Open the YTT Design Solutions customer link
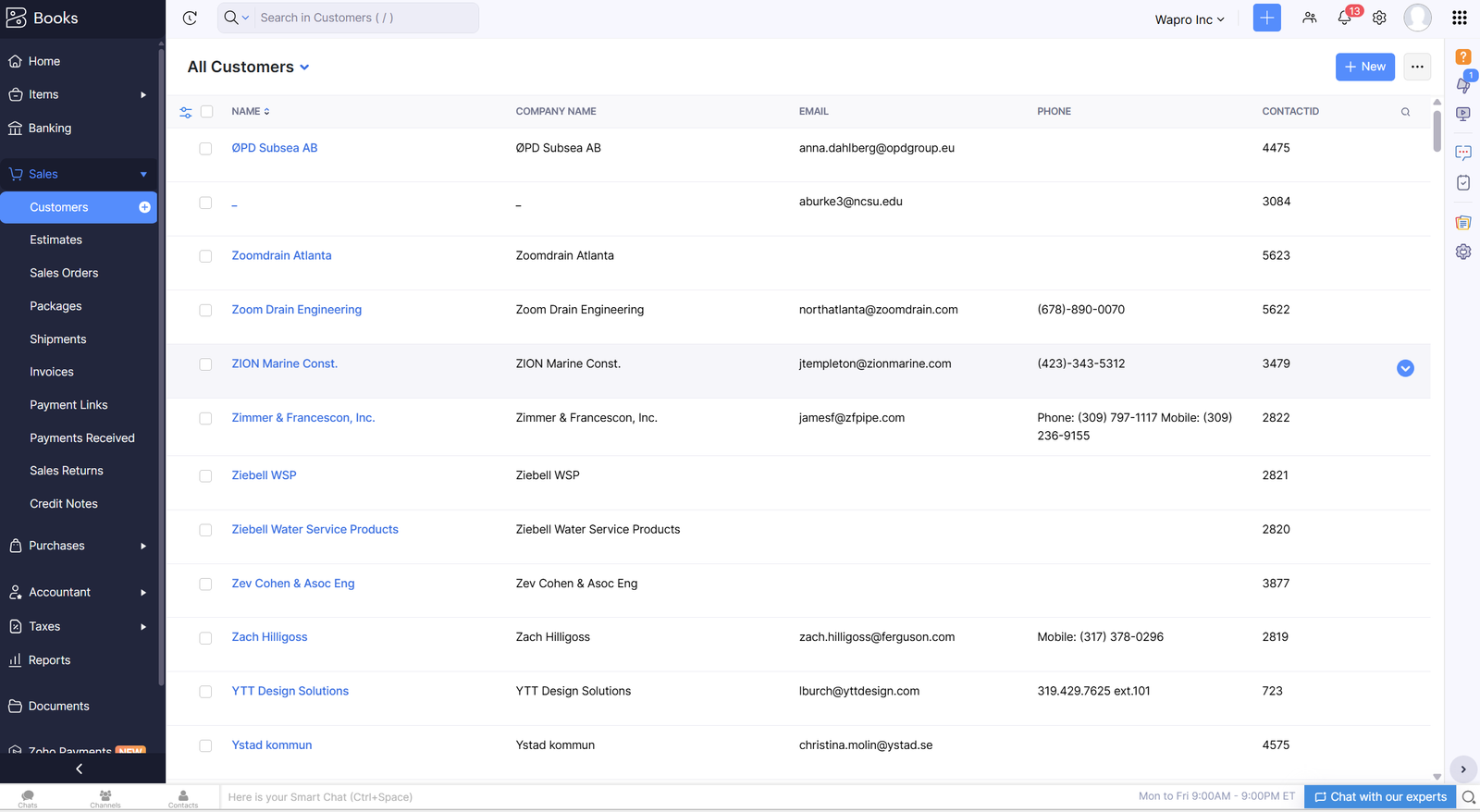This screenshot has width=1480, height=812. pos(290,691)
